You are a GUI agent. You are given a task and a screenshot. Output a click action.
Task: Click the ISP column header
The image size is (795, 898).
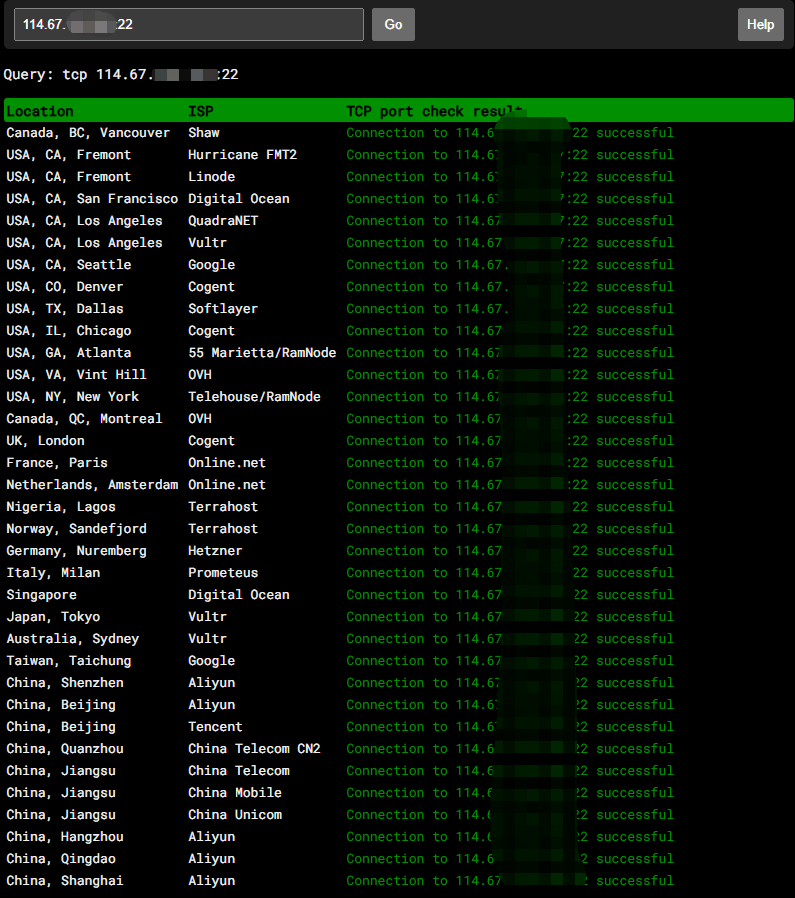[201, 111]
